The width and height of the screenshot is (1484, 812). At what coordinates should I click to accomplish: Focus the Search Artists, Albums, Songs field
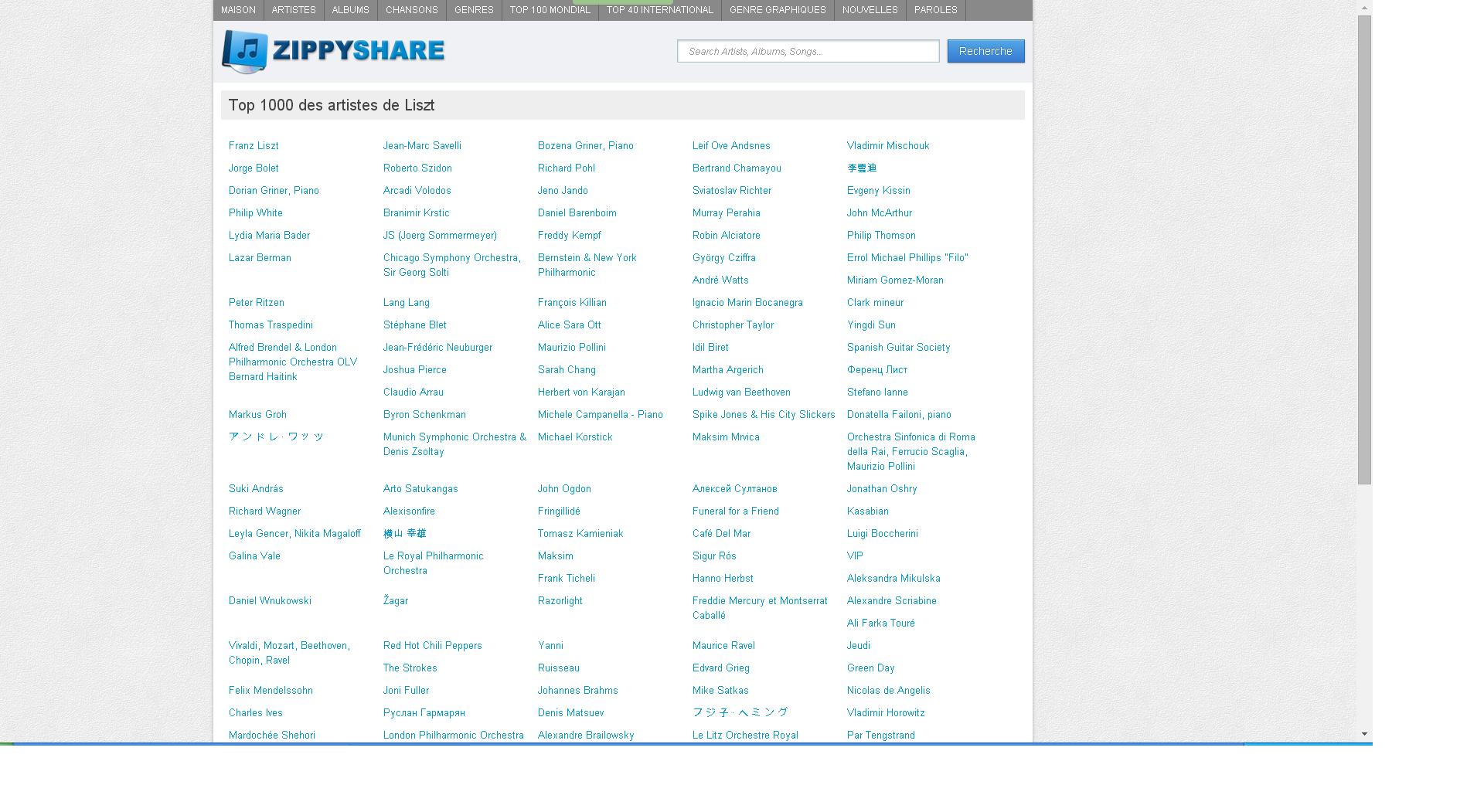tap(808, 51)
